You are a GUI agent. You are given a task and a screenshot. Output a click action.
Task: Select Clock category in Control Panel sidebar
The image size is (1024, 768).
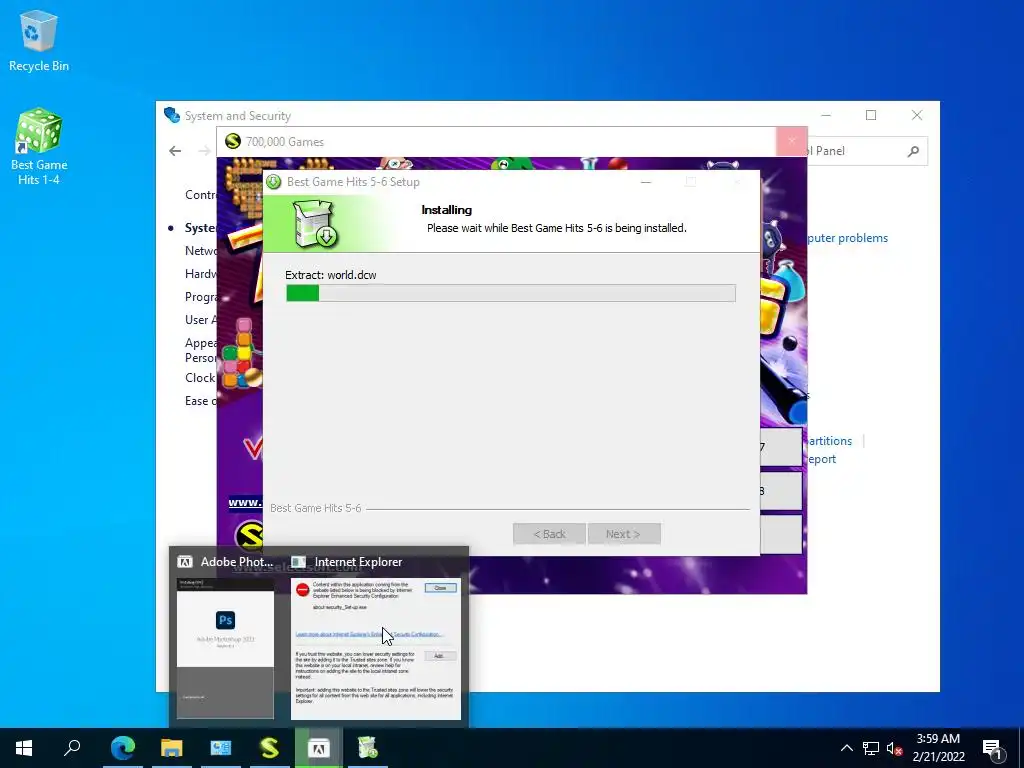200,378
